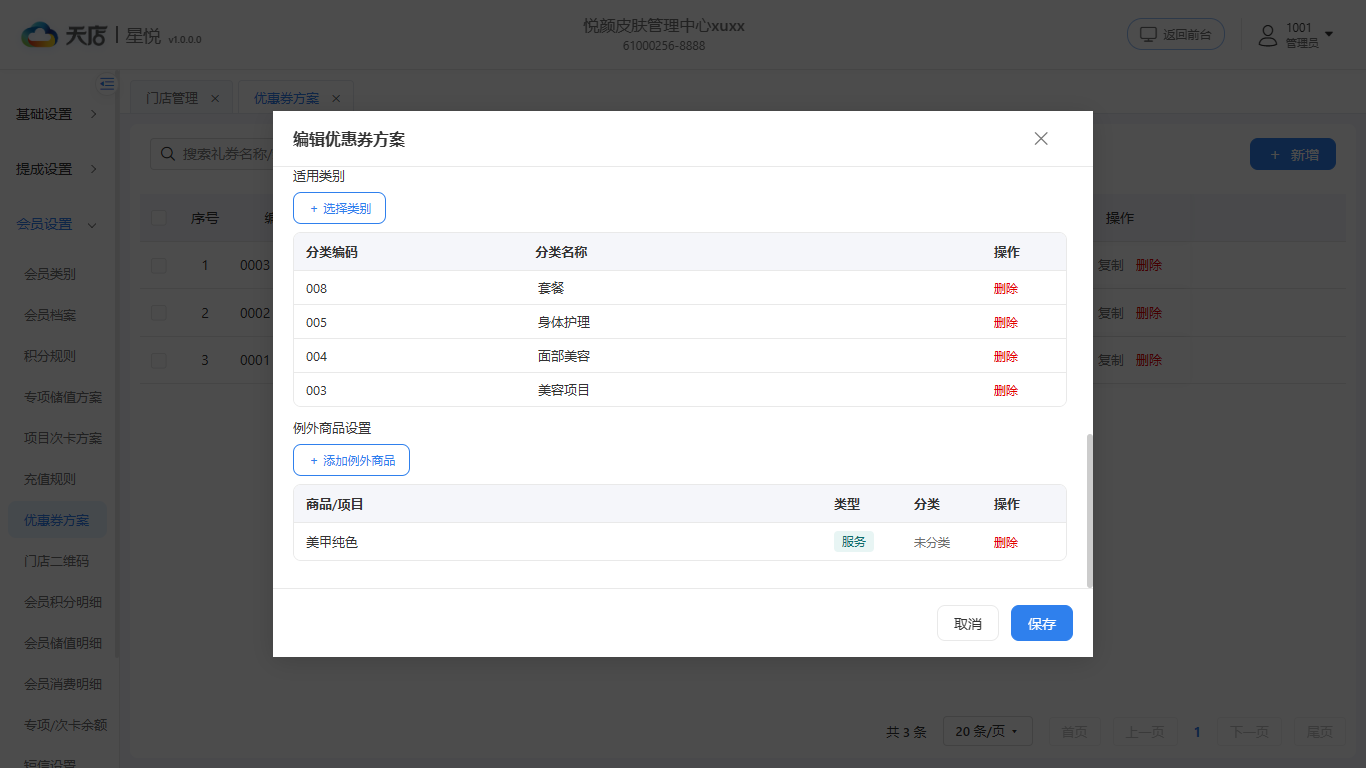
Task: Go to the 首页 first page
Action: click(x=1074, y=732)
